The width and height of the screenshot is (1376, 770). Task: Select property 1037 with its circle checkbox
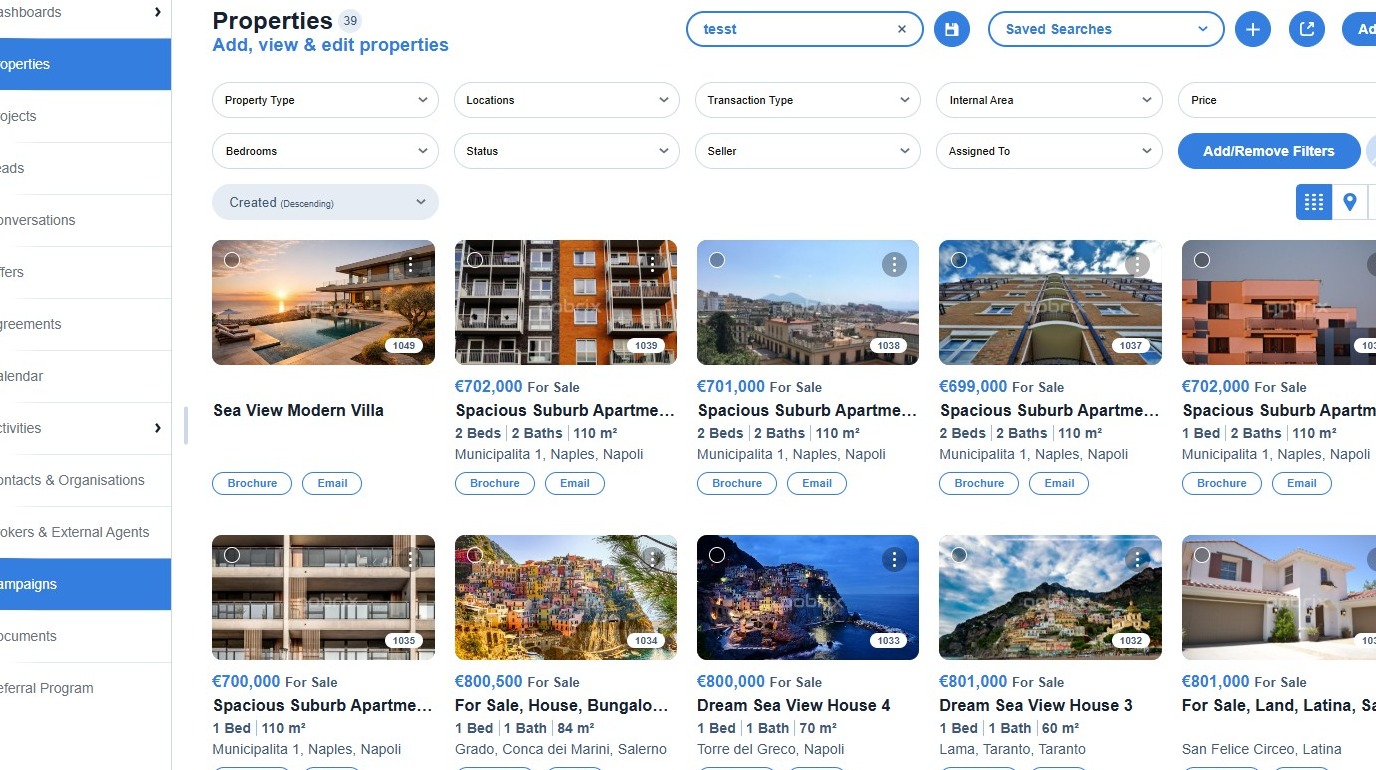(959, 260)
